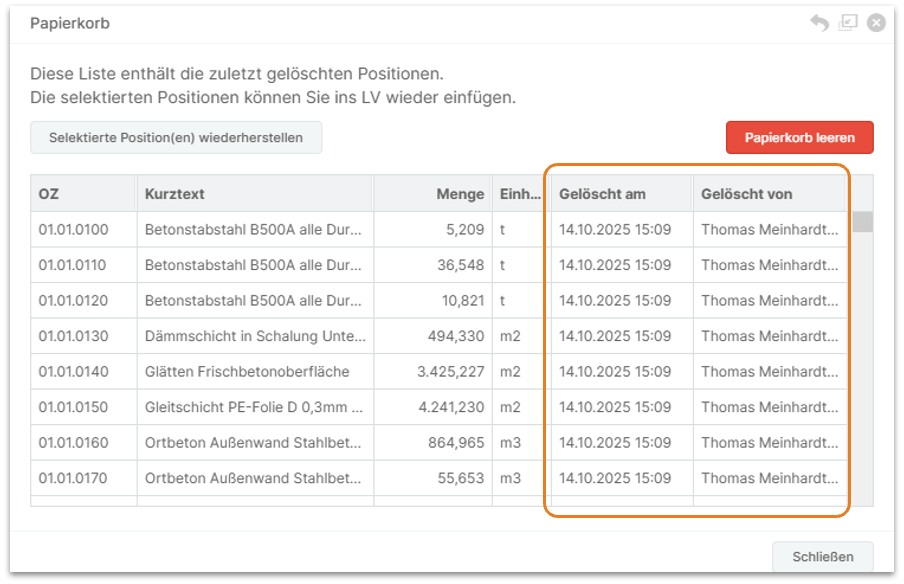Click the 'Gelöscht von' column header
Viewport: 904px width, 584px height.
[768, 194]
